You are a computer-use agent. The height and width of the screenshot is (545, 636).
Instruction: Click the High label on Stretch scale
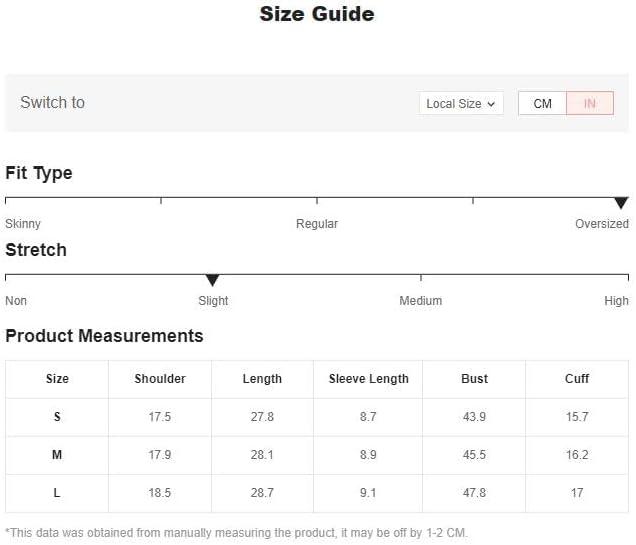coord(616,300)
